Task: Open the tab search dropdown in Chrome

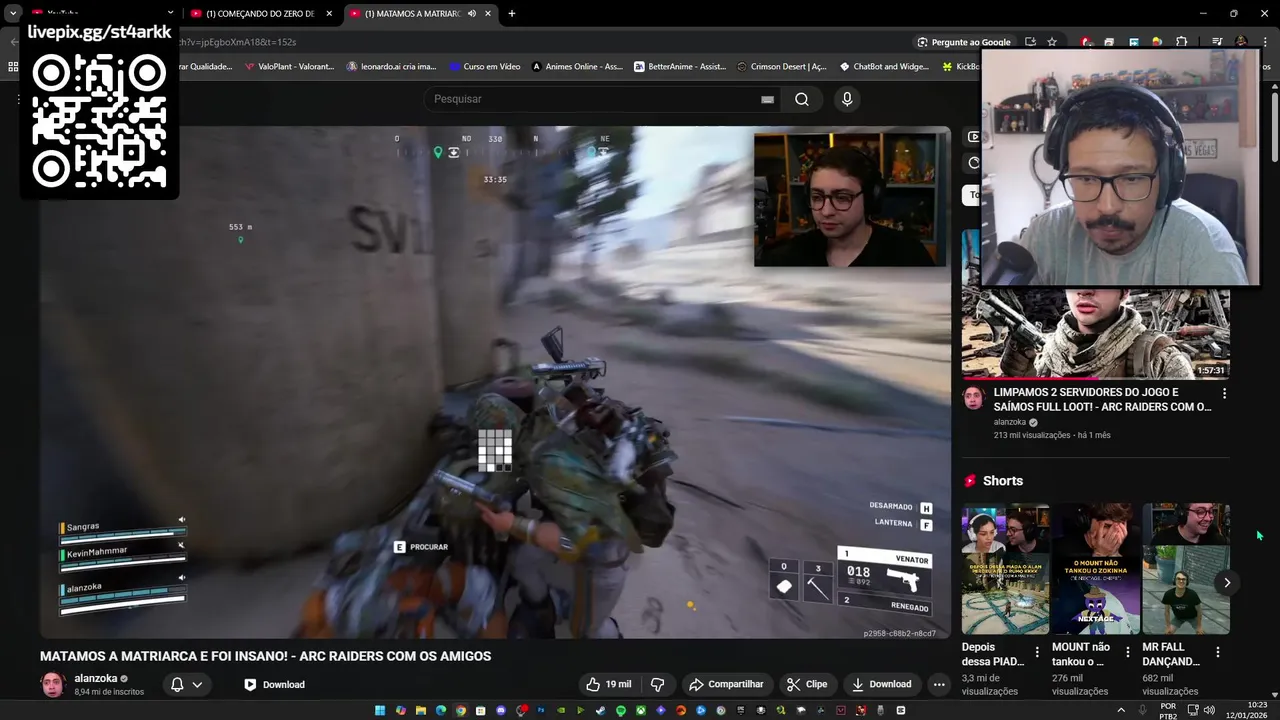Action: tap(13, 14)
